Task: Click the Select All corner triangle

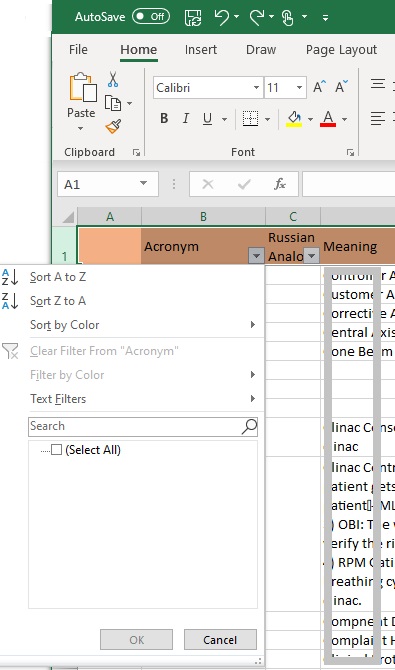Action: 68,217
